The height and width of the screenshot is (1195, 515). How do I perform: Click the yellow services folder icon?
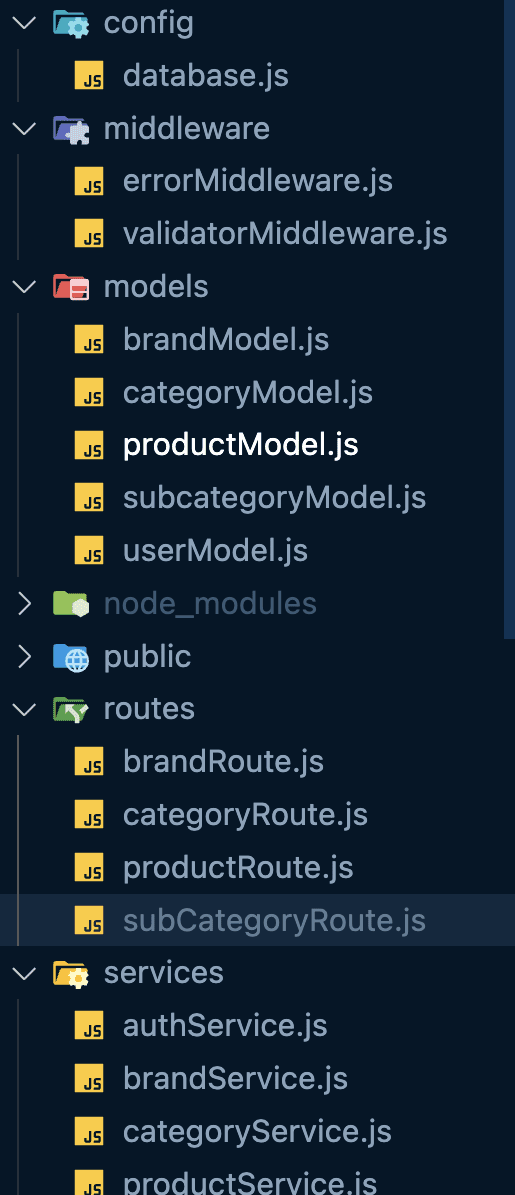pos(71,972)
